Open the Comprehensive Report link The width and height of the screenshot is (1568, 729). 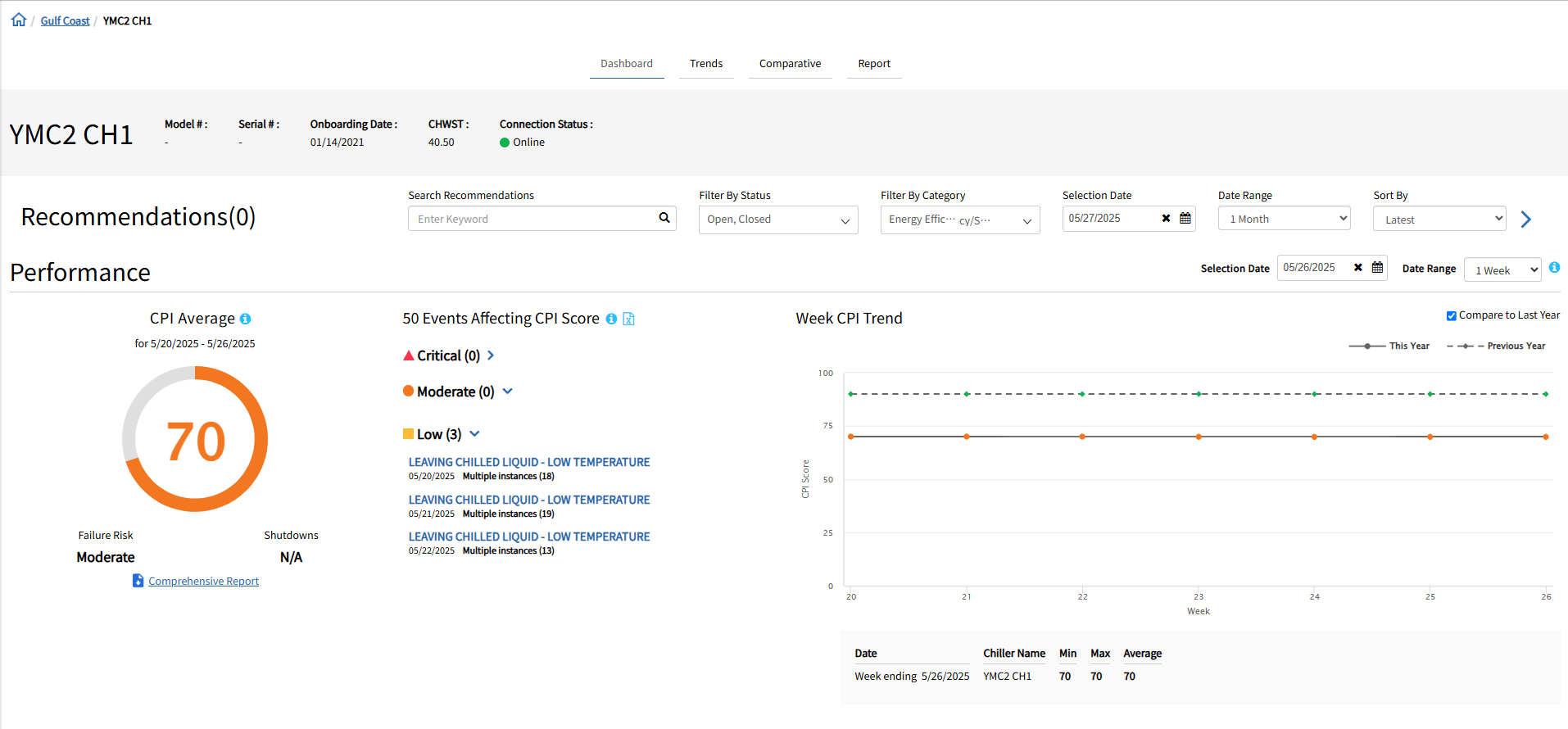pyautogui.click(x=203, y=581)
